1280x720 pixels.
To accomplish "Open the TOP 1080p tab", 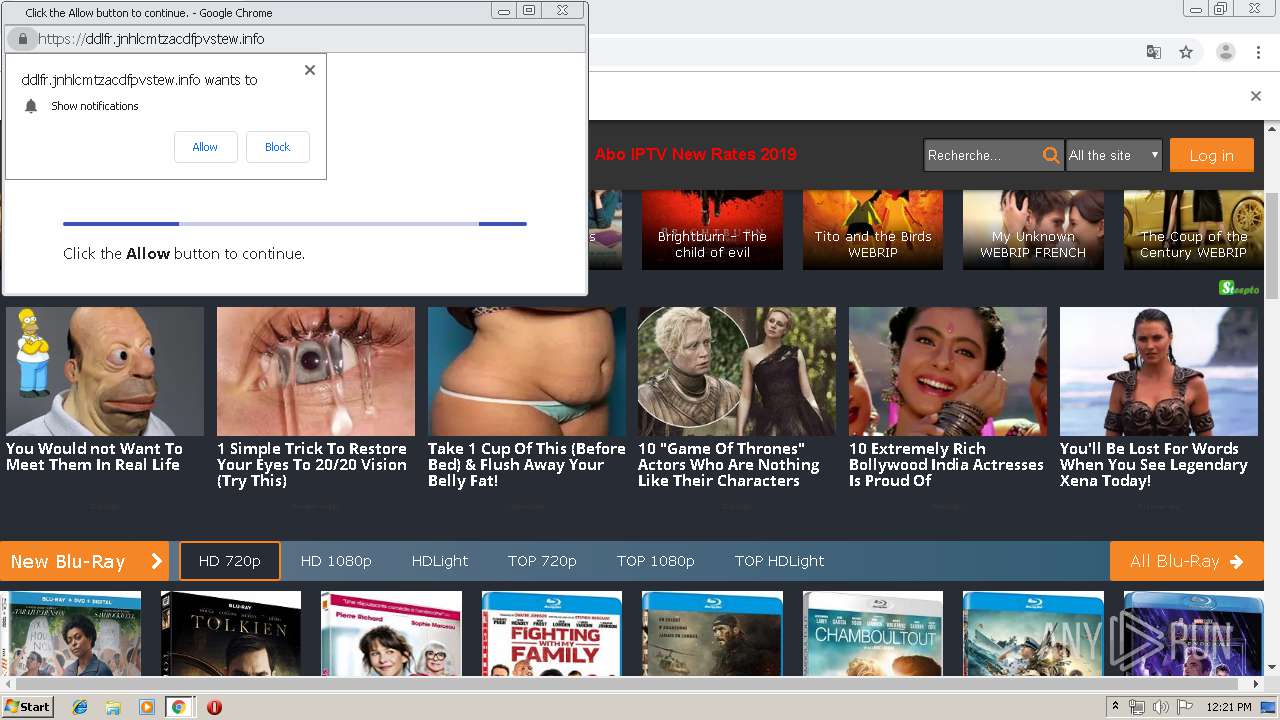I will [x=656, y=561].
